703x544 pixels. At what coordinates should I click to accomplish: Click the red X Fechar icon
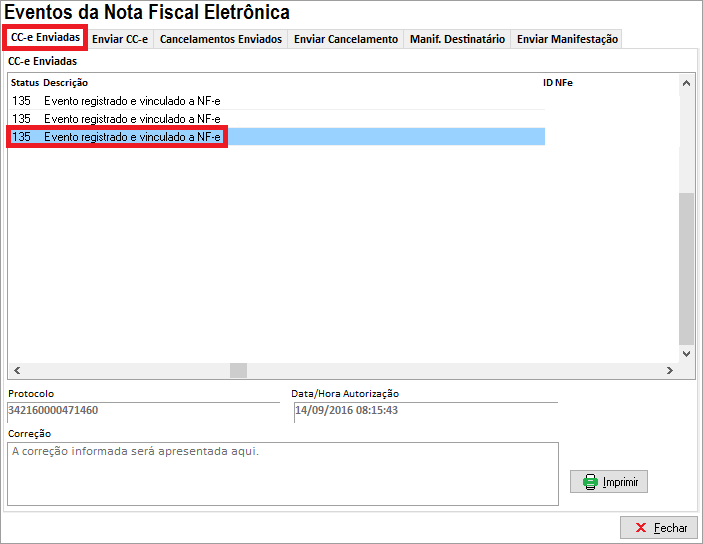641,527
